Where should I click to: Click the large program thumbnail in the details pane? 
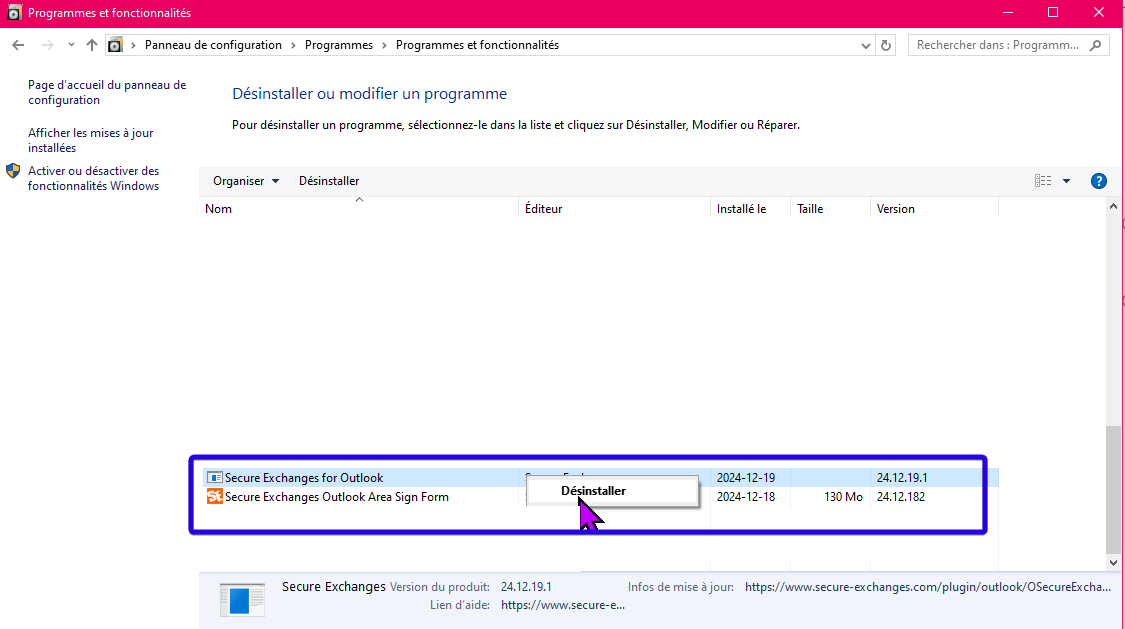[x=243, y=600]
